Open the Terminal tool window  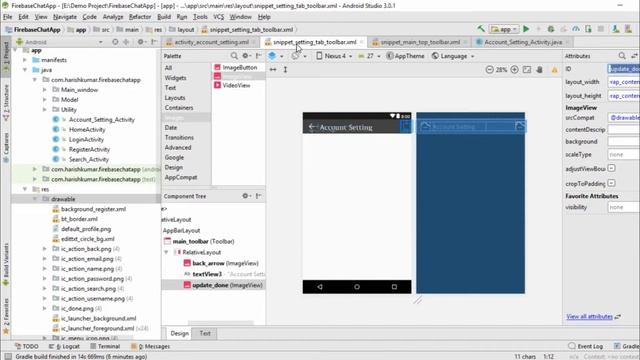(105, 346)
